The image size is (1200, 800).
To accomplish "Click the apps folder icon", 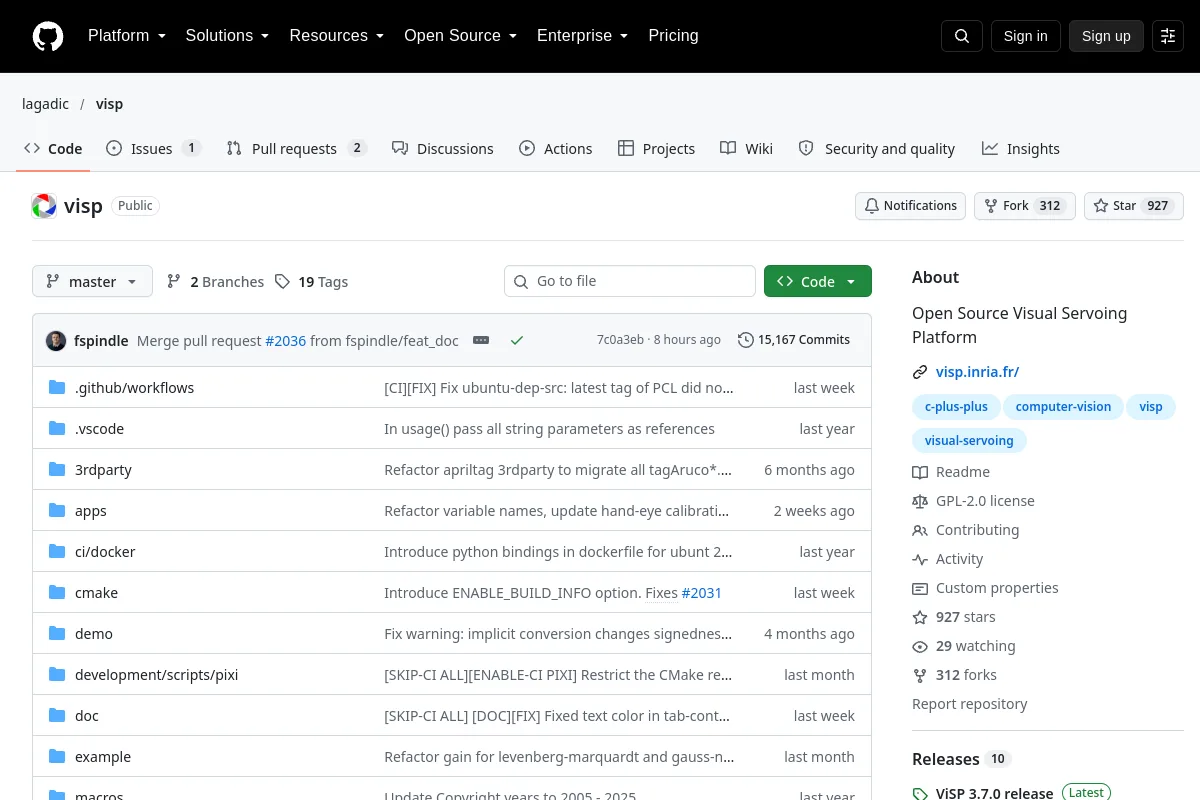I will tap(57, 511).
